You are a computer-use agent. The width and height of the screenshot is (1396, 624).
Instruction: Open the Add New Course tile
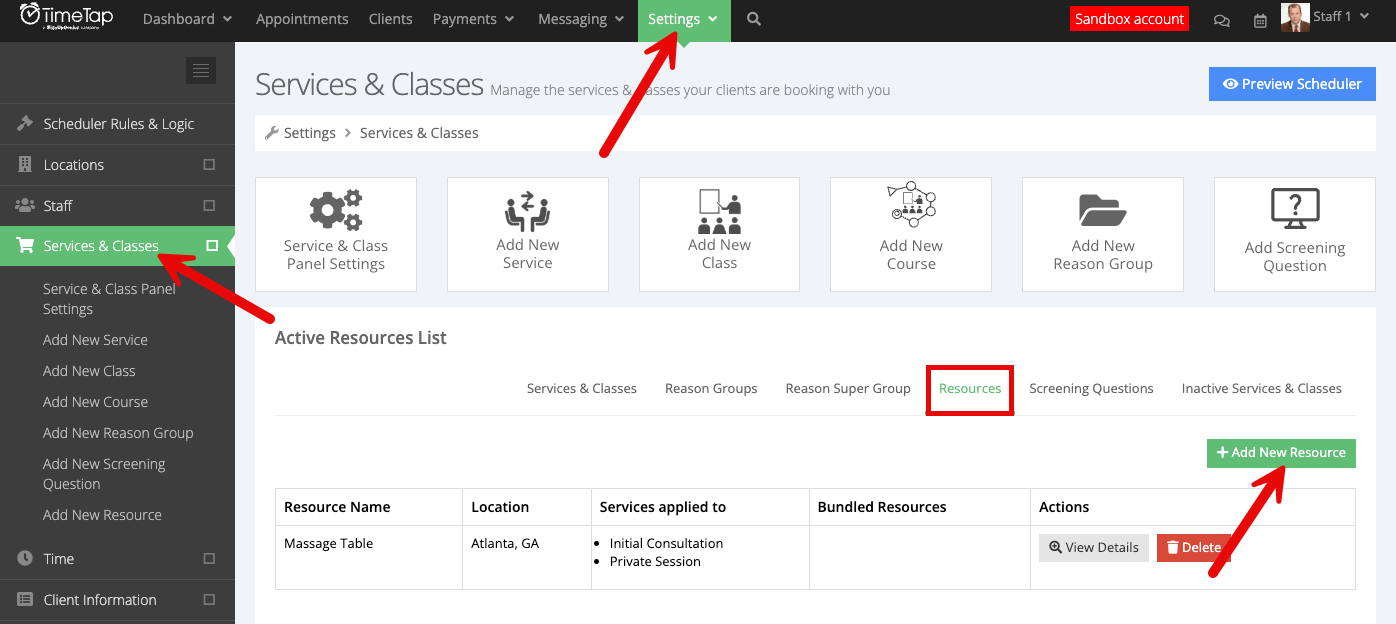click(x=911, y=234)
